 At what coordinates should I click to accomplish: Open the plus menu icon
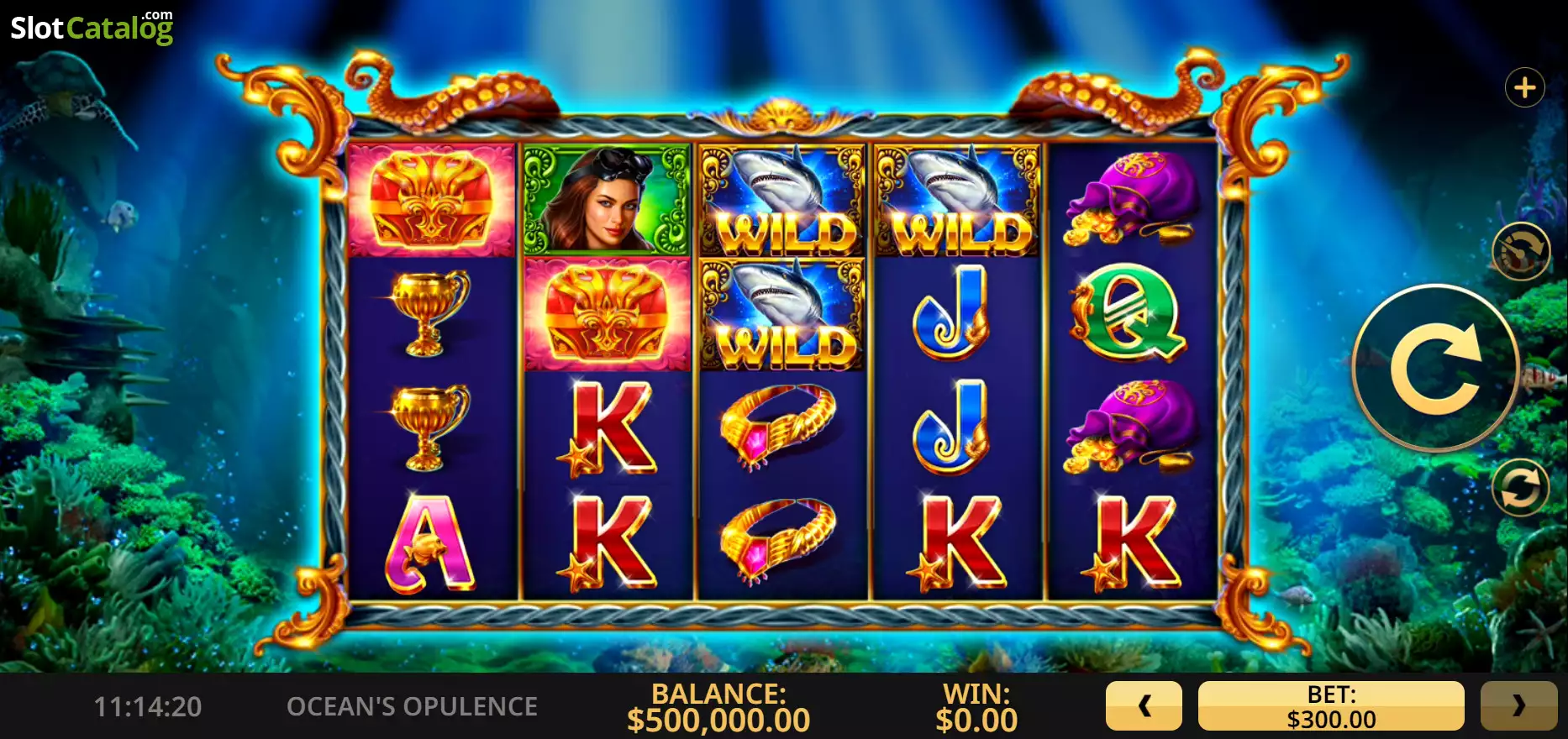pos(1524,87)
